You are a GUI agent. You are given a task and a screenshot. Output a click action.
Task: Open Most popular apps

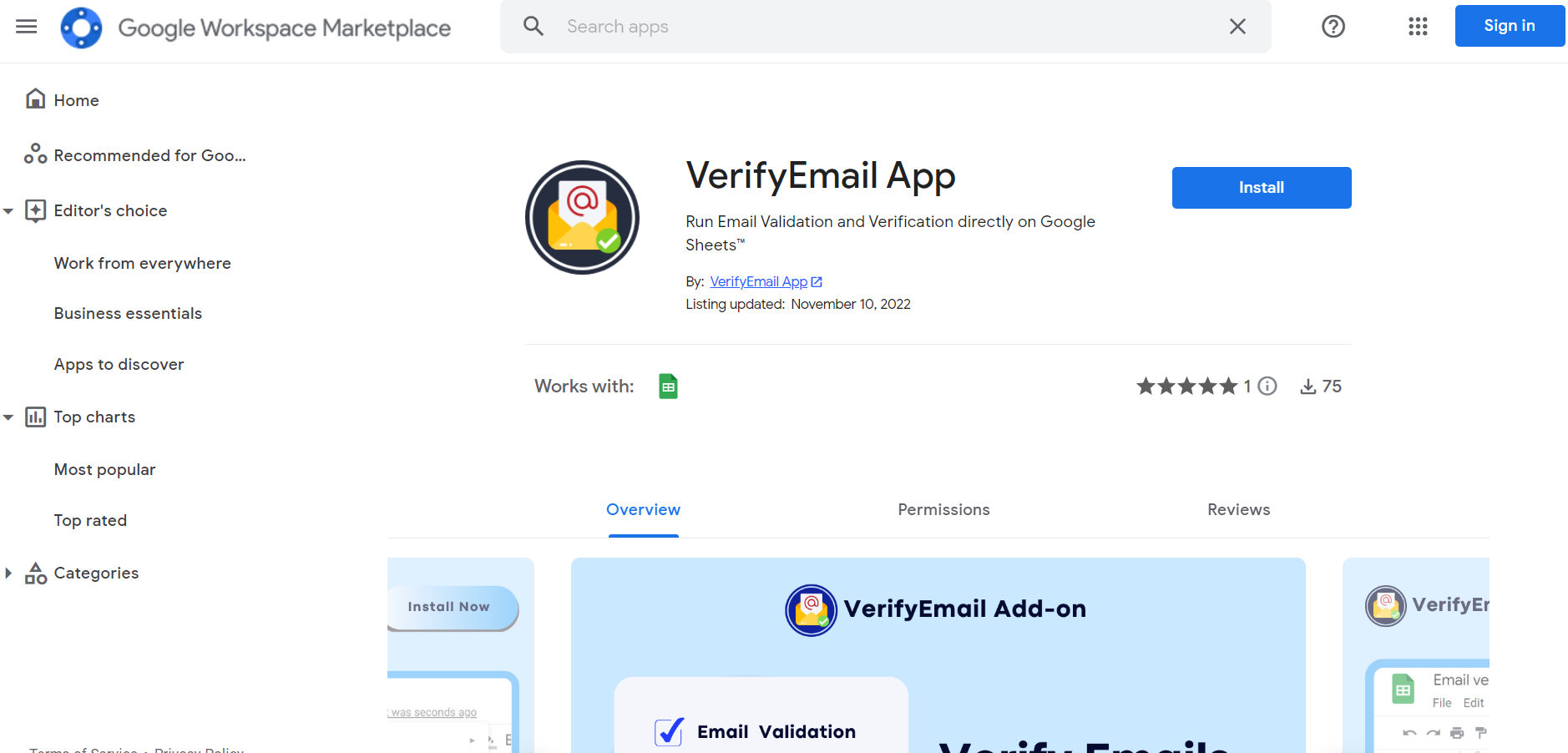105,470
